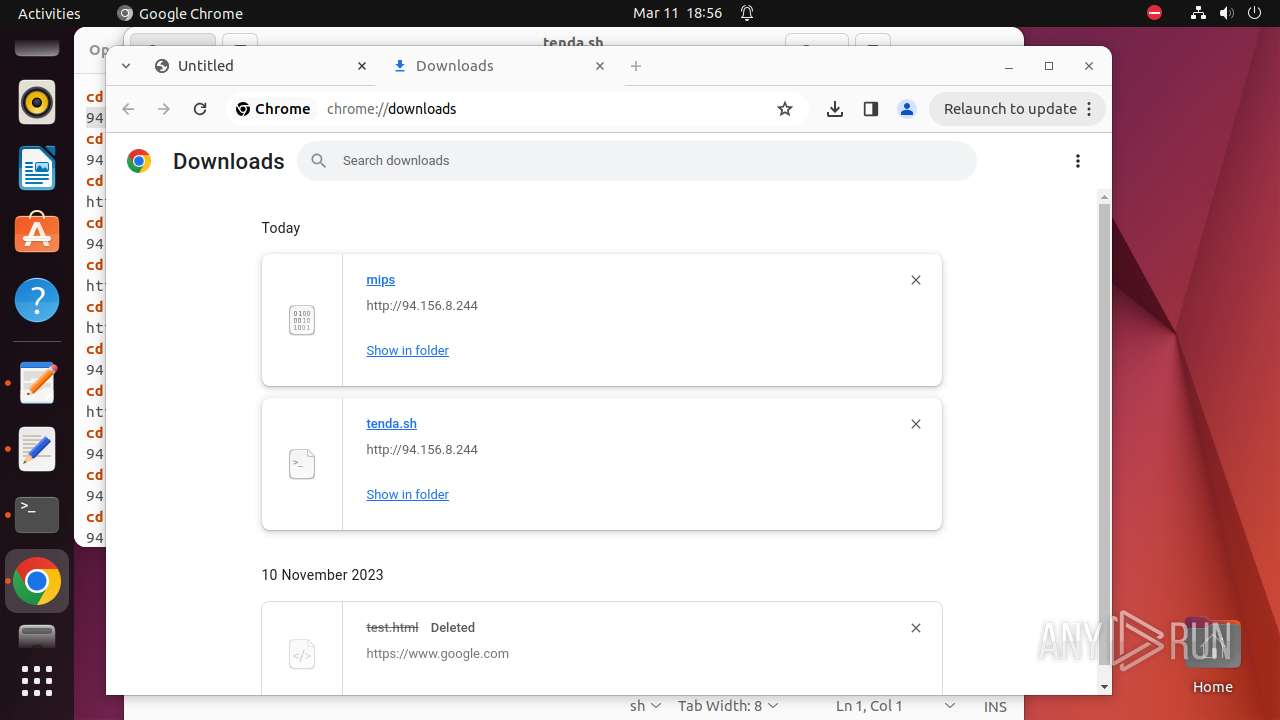Image resolution: width=1280 pixels, height=720 pixels.
Task: Click scroll down arrow of downloads page
Action: pyautogui.click(x=1104, y=687)
